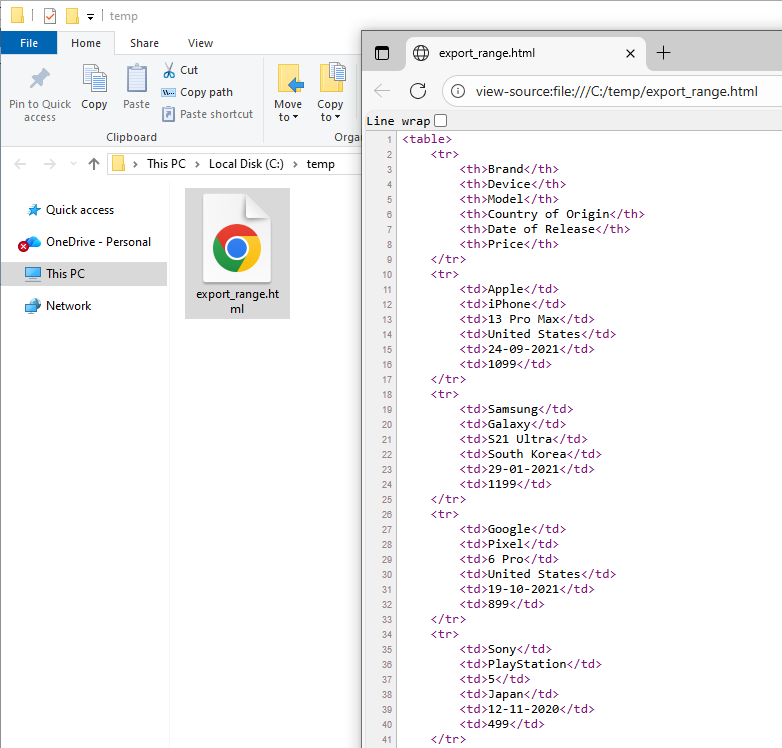Click folder icon in Explorer title bar
Image resolution: width=782 pixels, height=748 pixels.
click(x=17, y=15)
